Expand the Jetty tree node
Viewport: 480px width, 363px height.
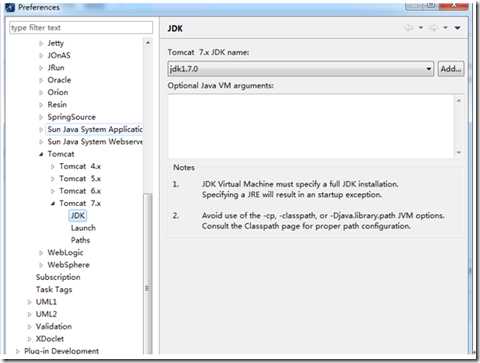point(41,43)
